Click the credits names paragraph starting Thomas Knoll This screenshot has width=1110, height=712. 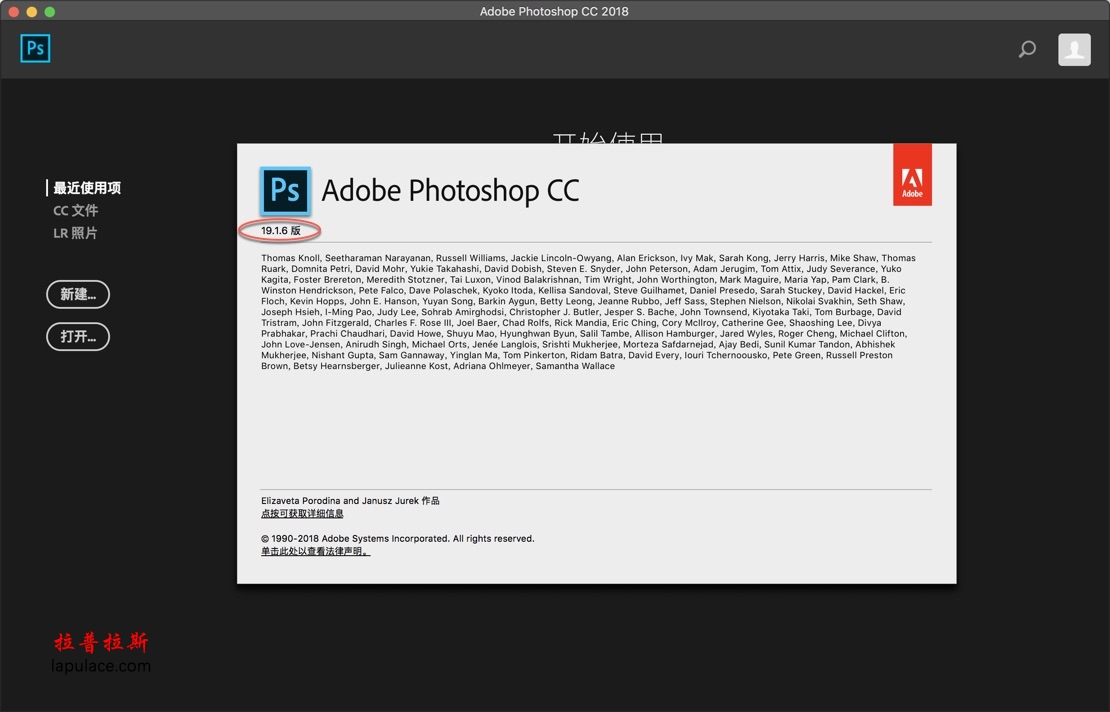pos(588,312)
